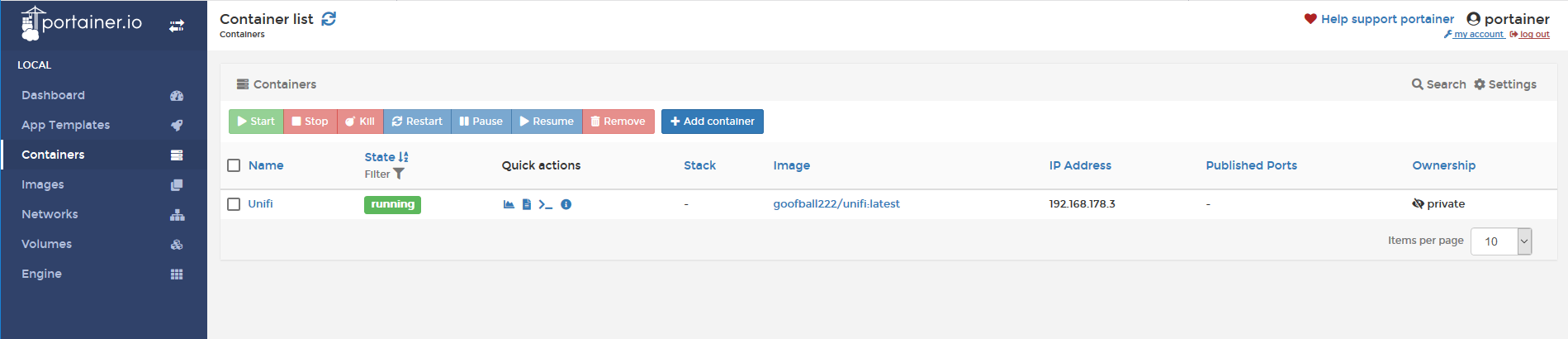
Task: Sort by the Image column header
Action: coord(792,165)
